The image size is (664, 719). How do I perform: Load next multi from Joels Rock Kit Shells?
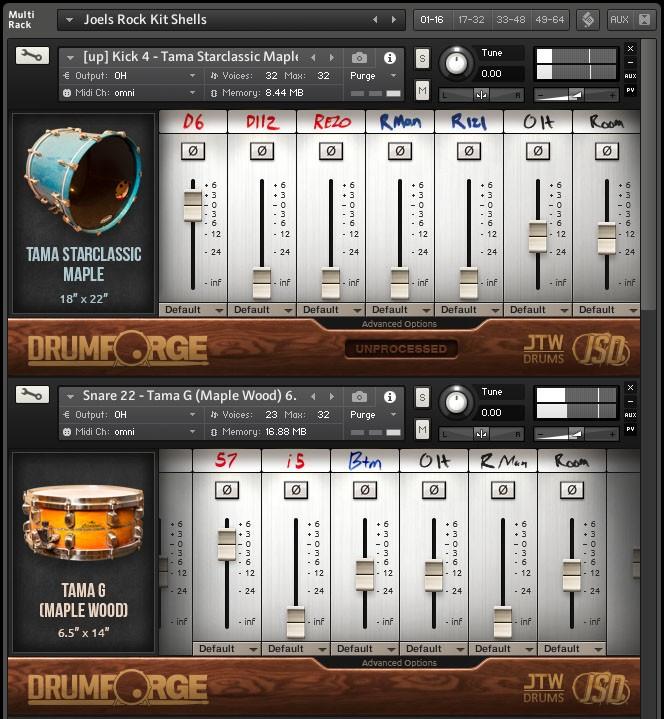click(x=393, y=20)
